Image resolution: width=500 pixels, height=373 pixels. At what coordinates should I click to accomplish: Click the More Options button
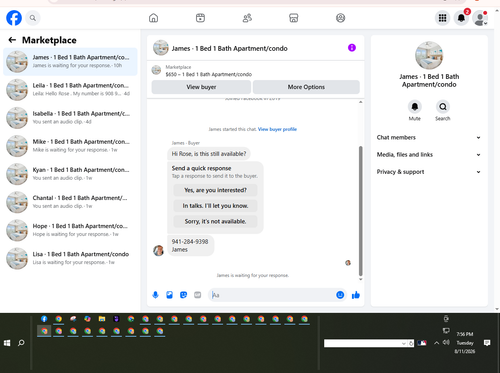tap(306, 87)
